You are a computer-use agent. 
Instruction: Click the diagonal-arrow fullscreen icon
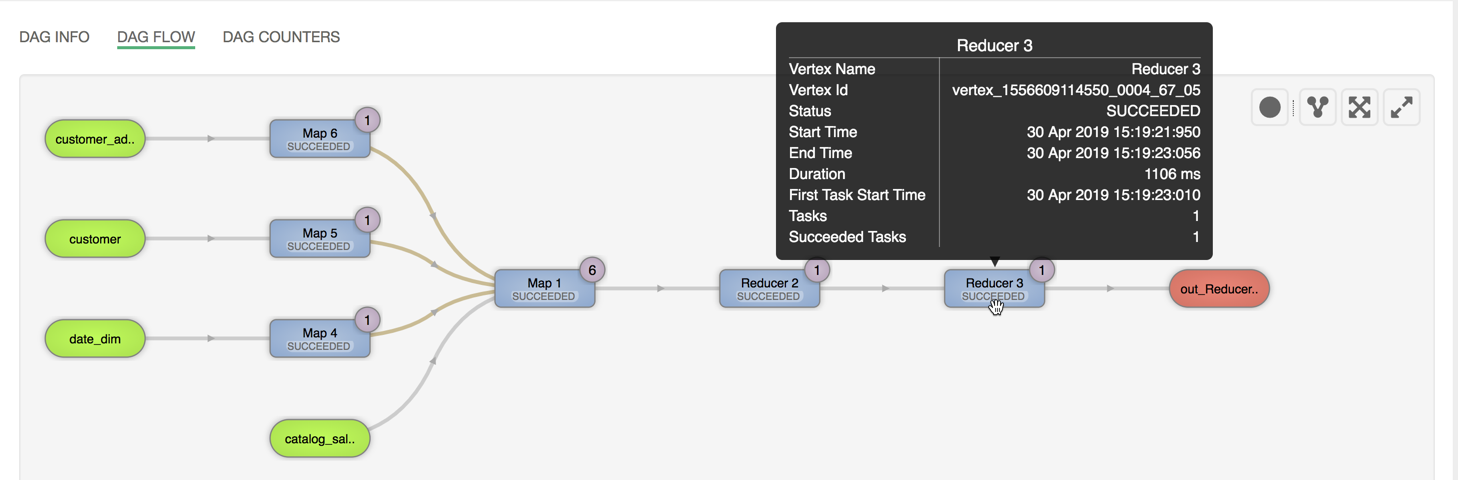[1402, 108]
